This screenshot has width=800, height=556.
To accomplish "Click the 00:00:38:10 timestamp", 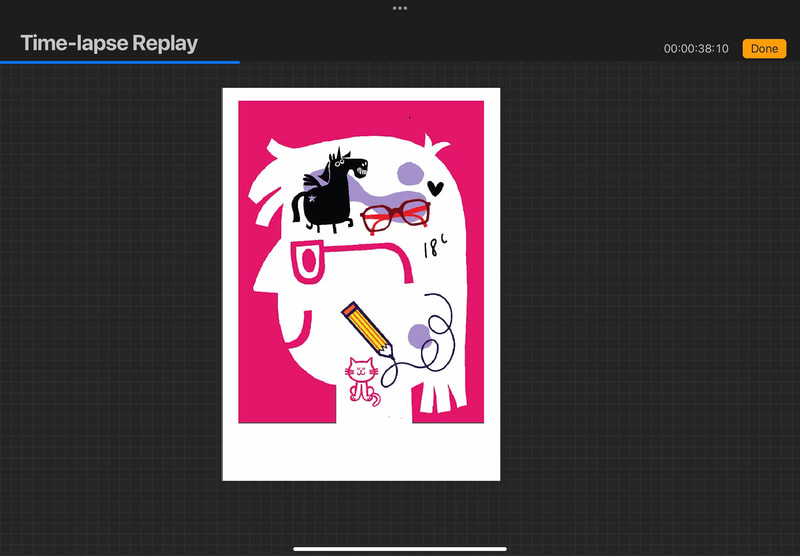I will click(x=697, y=49).
